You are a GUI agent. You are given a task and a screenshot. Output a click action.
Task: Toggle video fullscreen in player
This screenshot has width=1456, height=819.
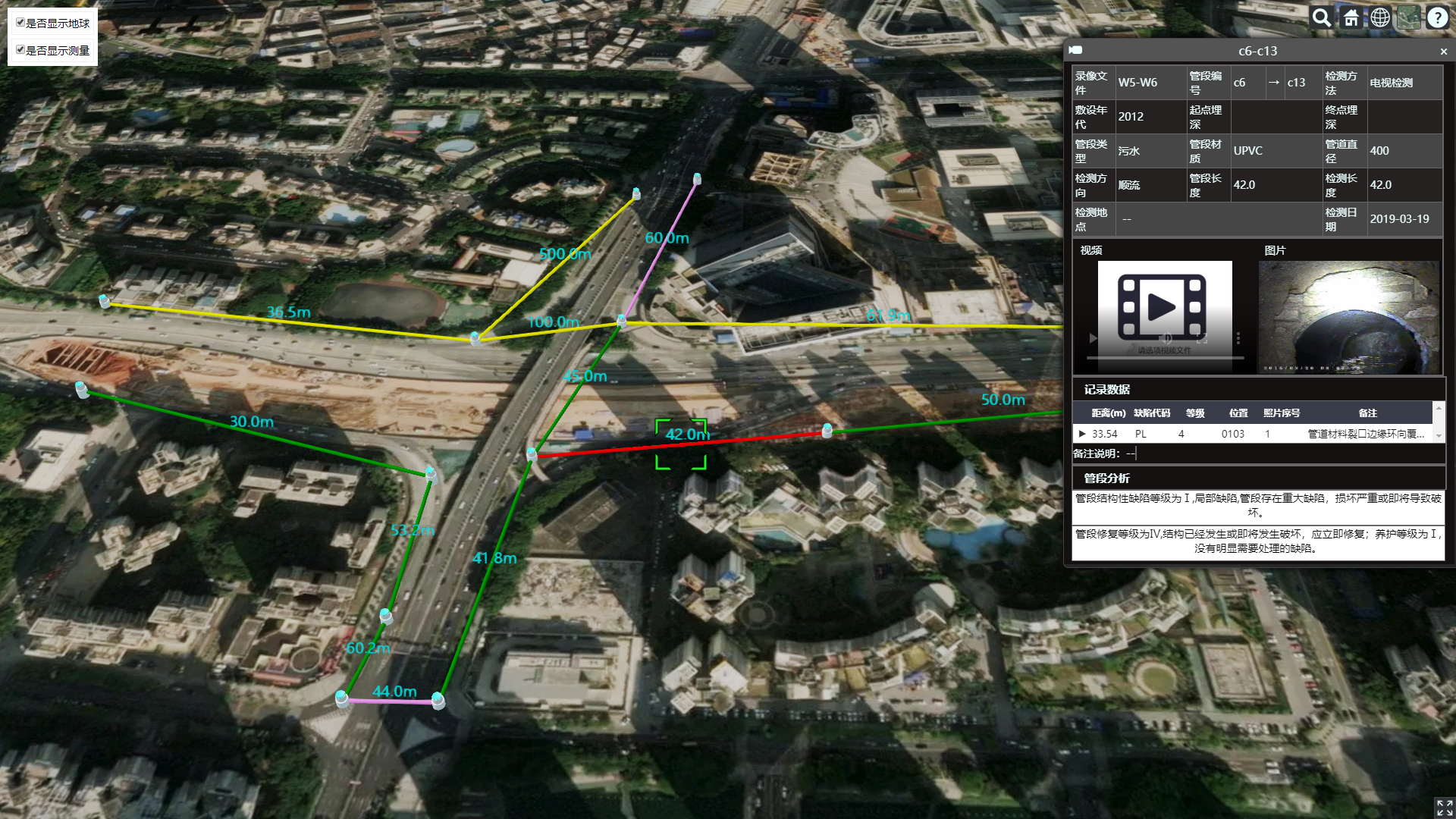(1202, 338)
